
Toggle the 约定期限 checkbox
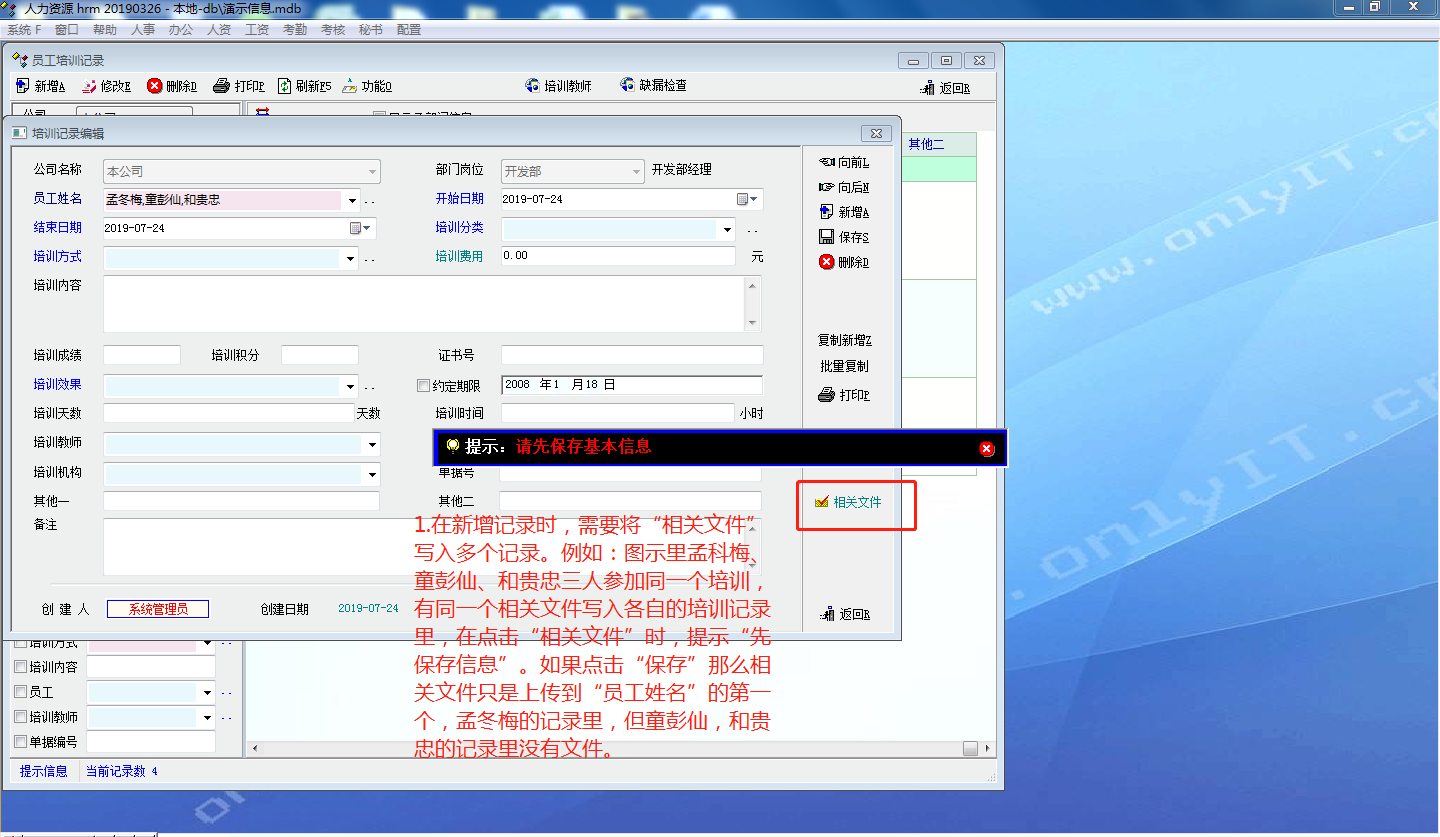click(423, 386)
